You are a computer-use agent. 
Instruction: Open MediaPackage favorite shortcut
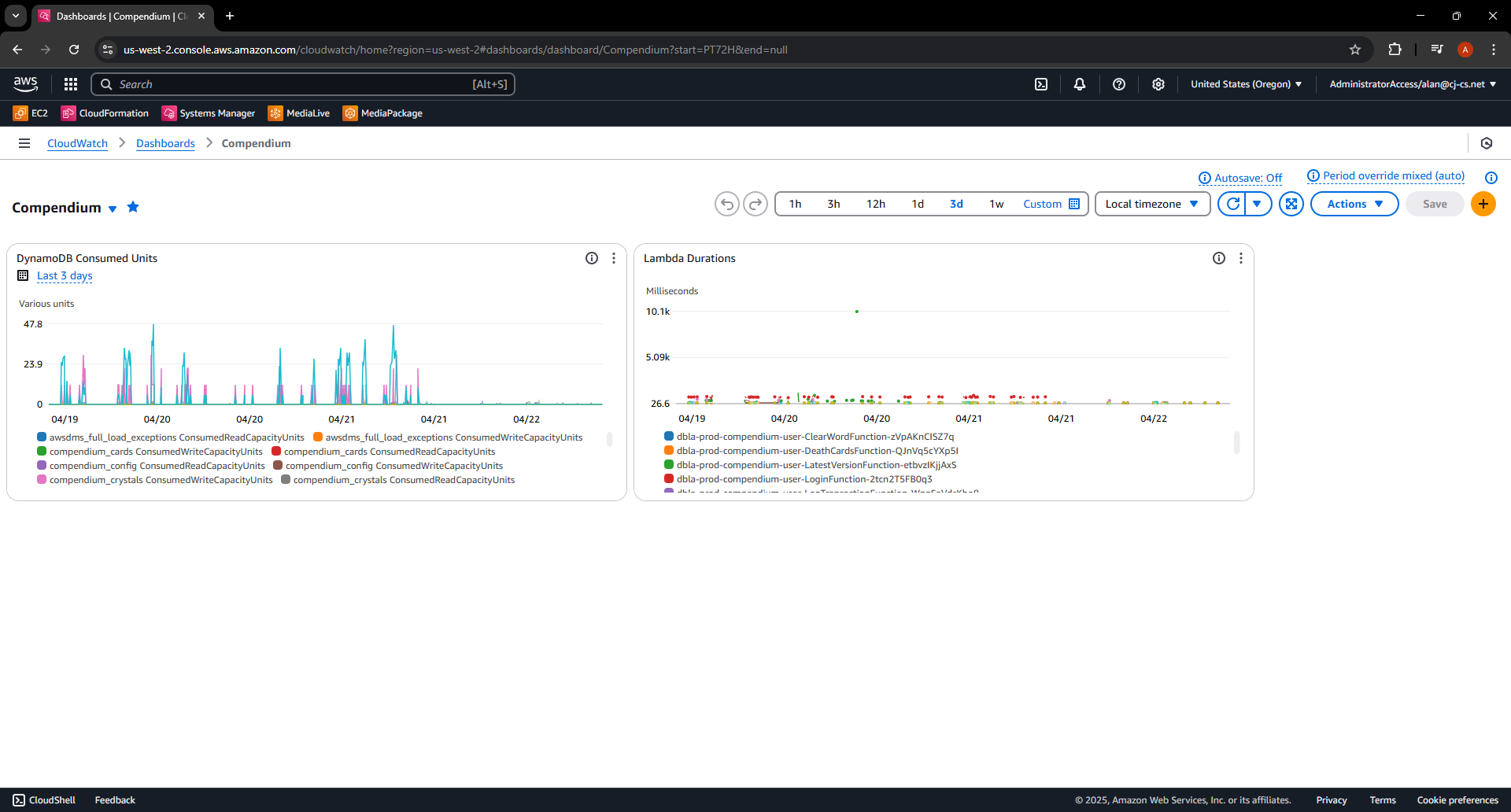pos(382,113)
